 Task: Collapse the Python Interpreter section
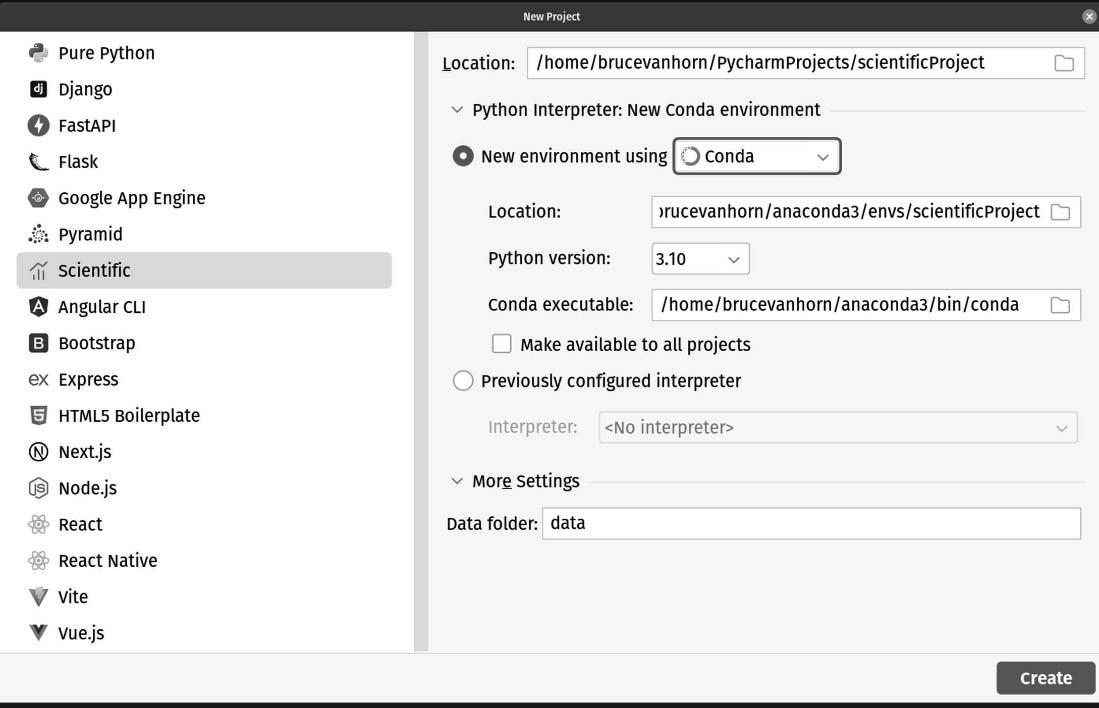point(457,110)
